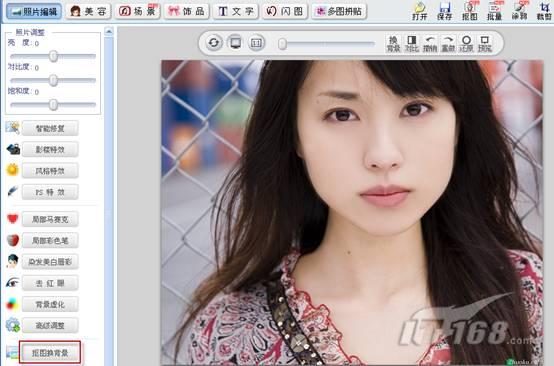
Task: Click the eye icon beside 去红眼
Action: coord(13,283)
